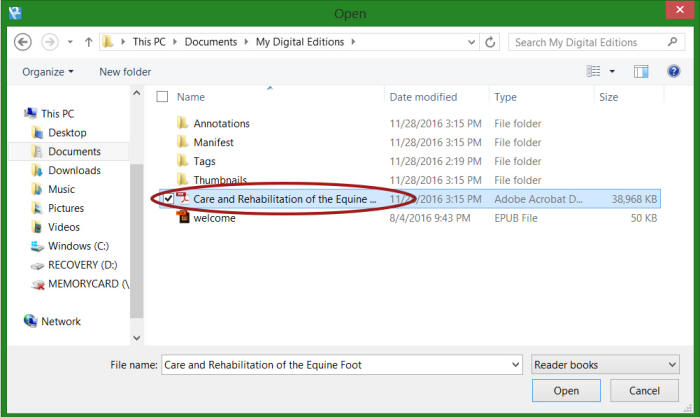Click the Back navigation arrow
Screen dimensions: 700x417
point(23,42)
